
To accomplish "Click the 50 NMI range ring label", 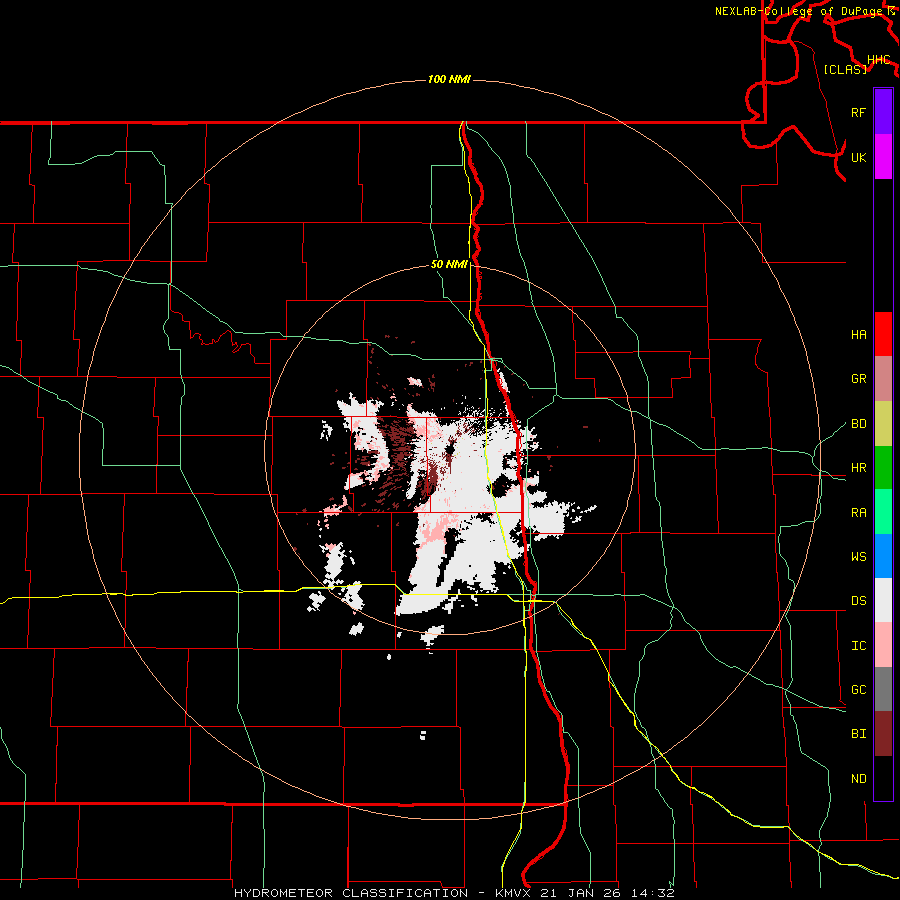I will click(449, 265).
